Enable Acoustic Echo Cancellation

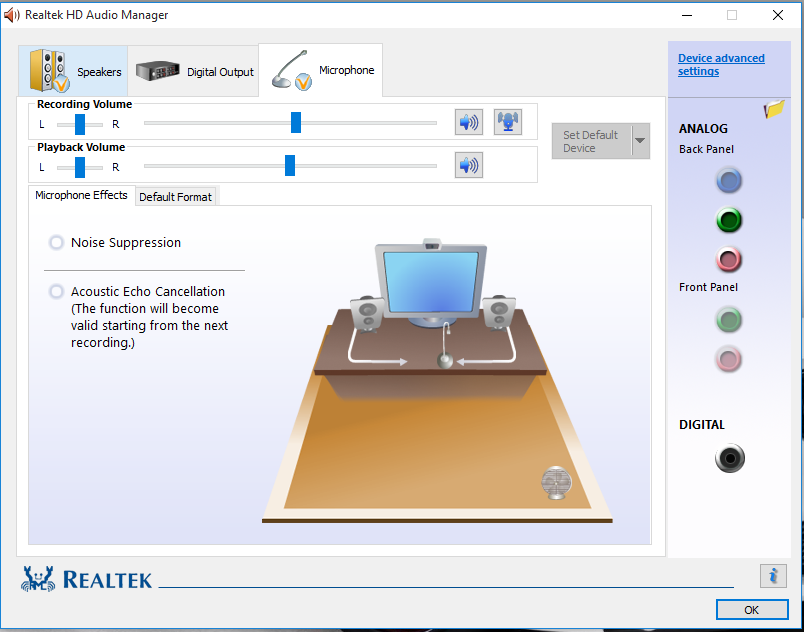click(x=56, y=292)
